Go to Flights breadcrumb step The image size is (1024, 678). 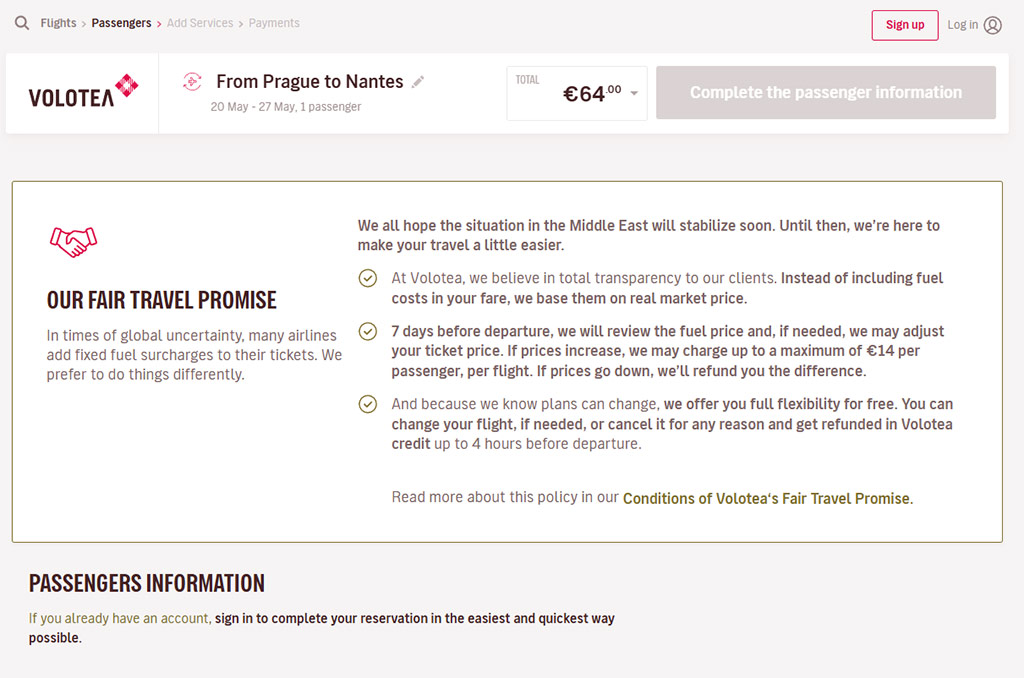coord(58,23)
